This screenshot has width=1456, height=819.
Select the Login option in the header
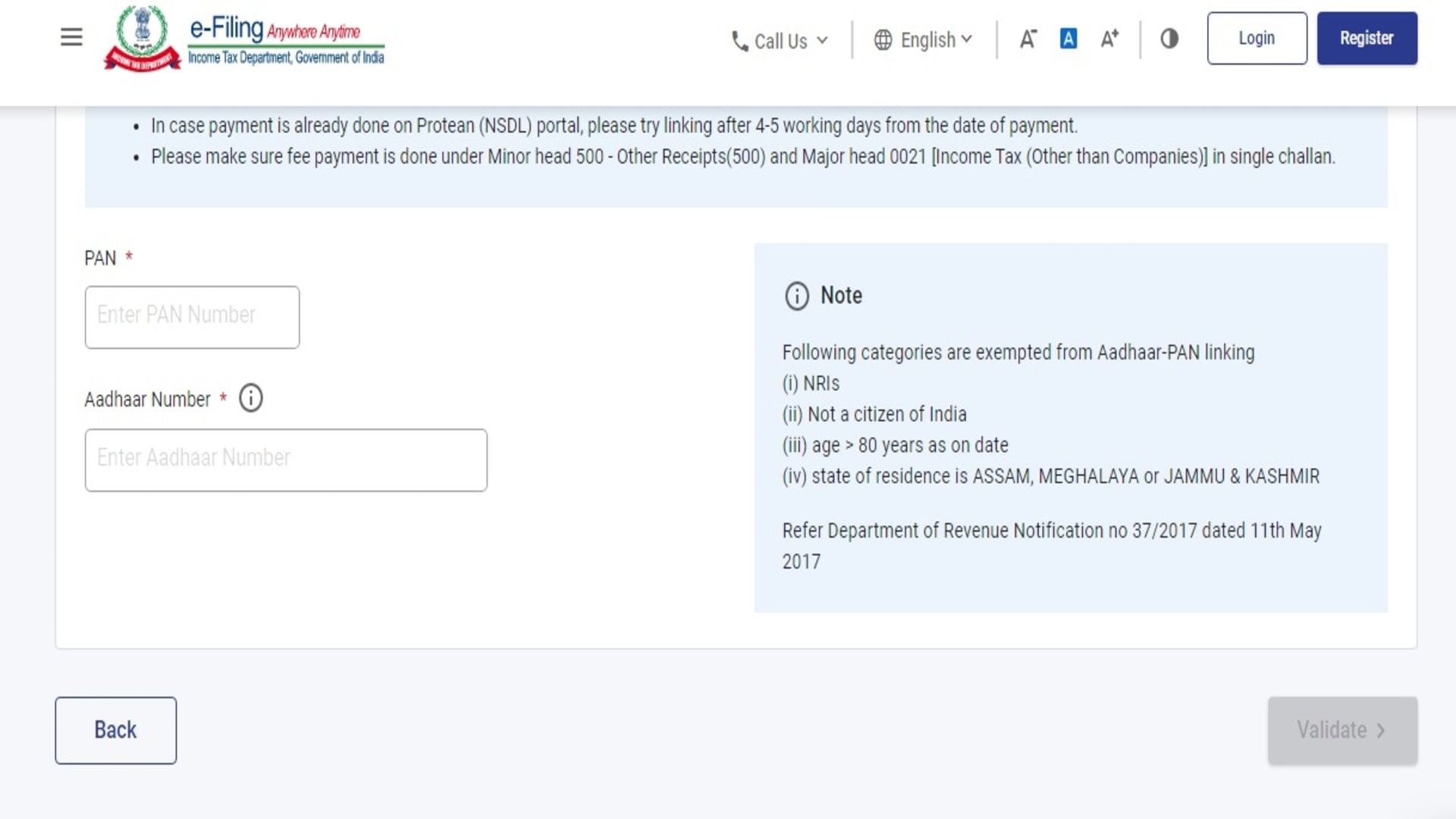1256,38
